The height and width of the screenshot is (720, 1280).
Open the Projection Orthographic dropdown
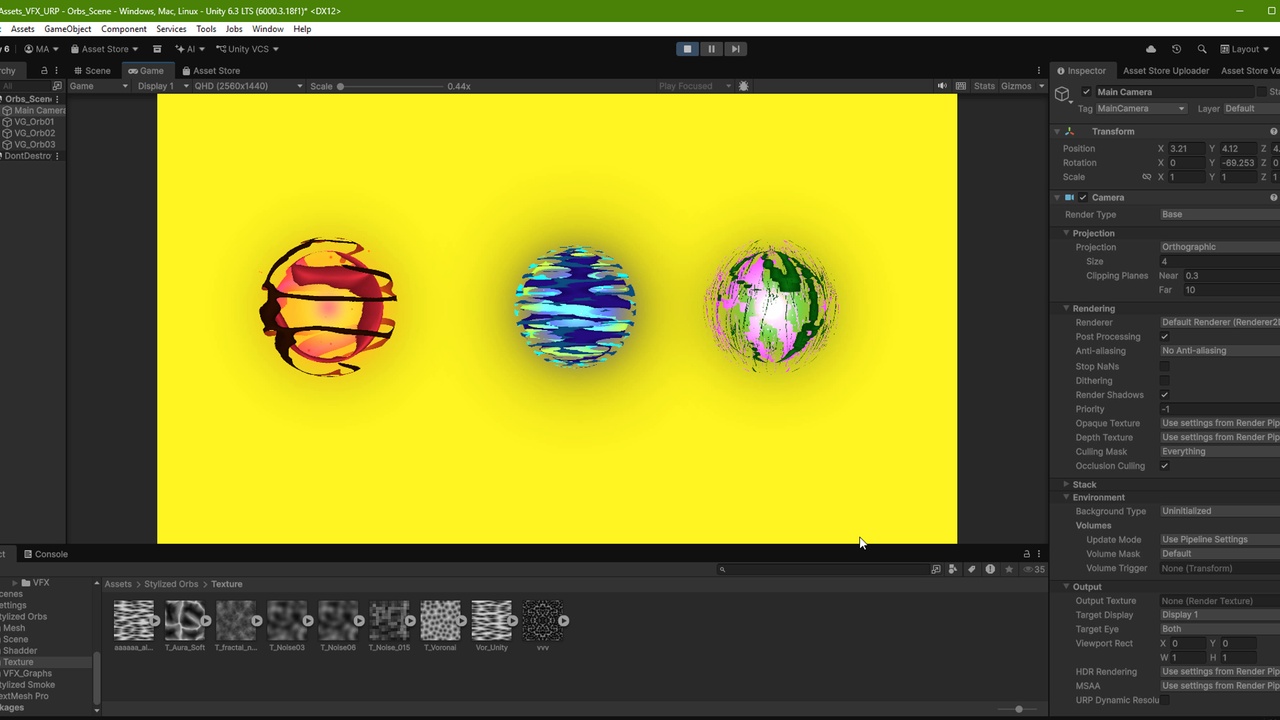[1219, 247]
